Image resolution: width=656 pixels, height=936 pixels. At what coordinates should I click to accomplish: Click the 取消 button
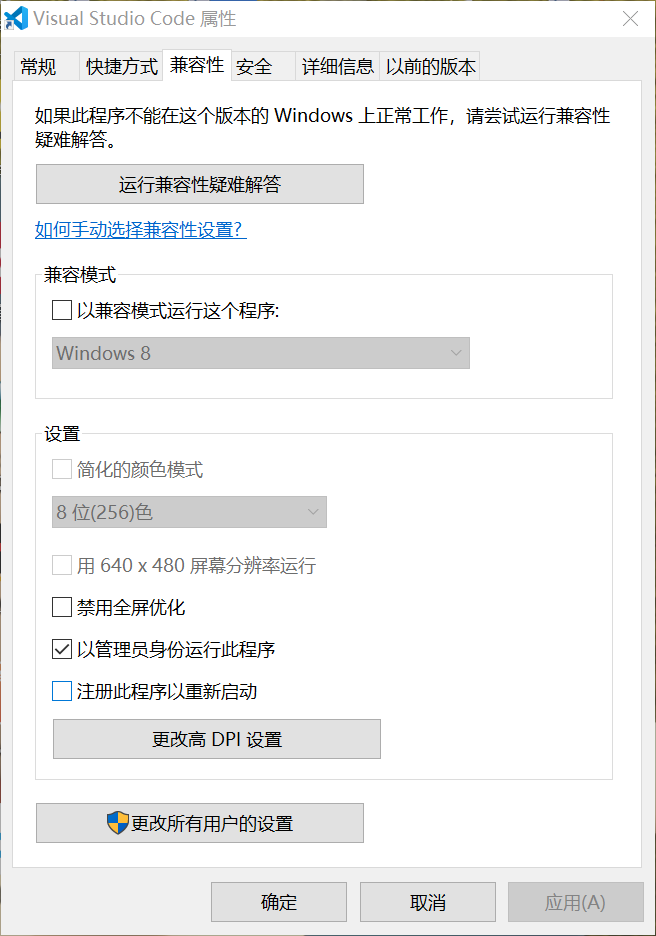(x=427, y=901)
